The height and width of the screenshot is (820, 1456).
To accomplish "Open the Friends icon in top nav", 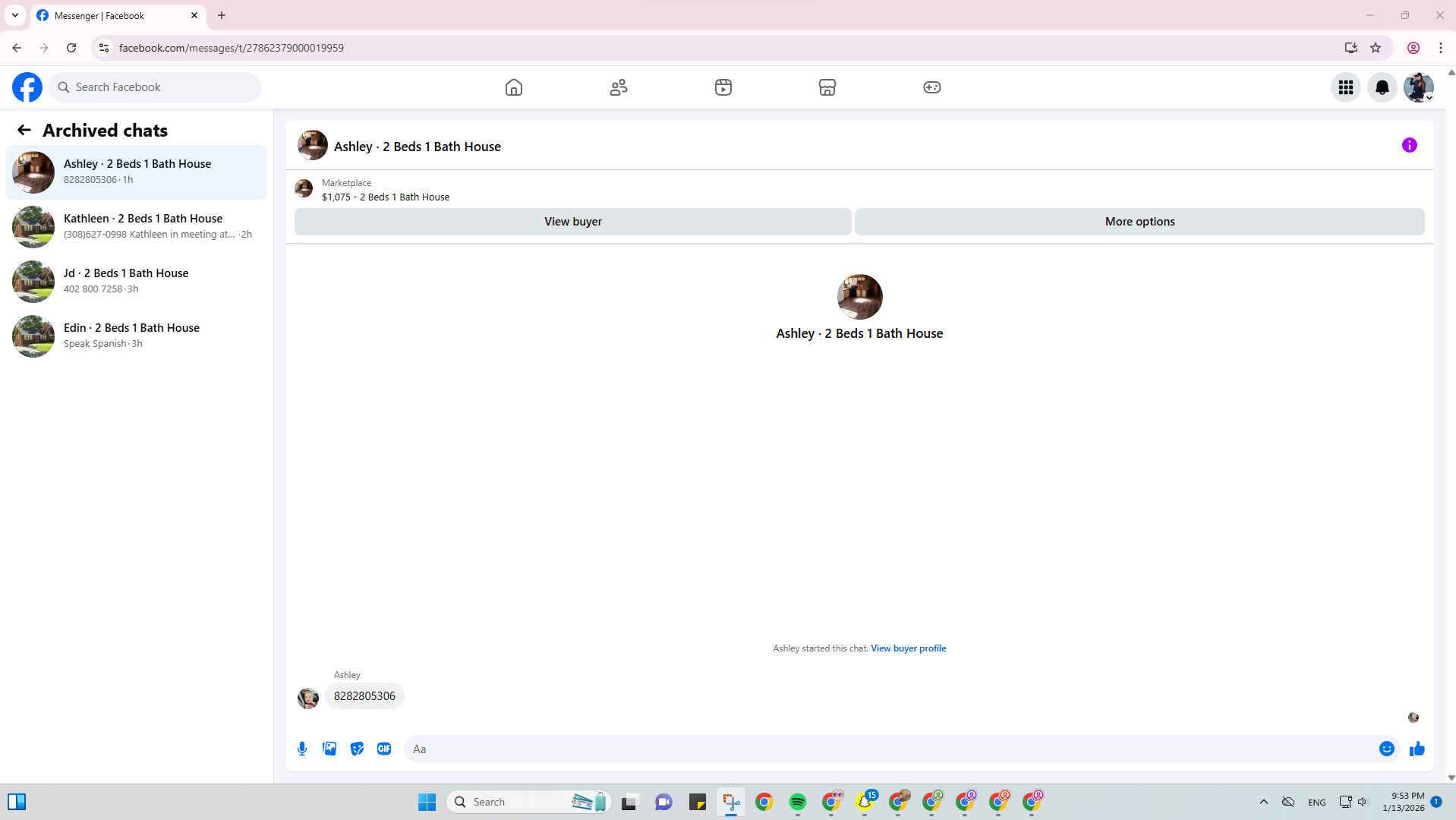I will click(x=619, y=87).
